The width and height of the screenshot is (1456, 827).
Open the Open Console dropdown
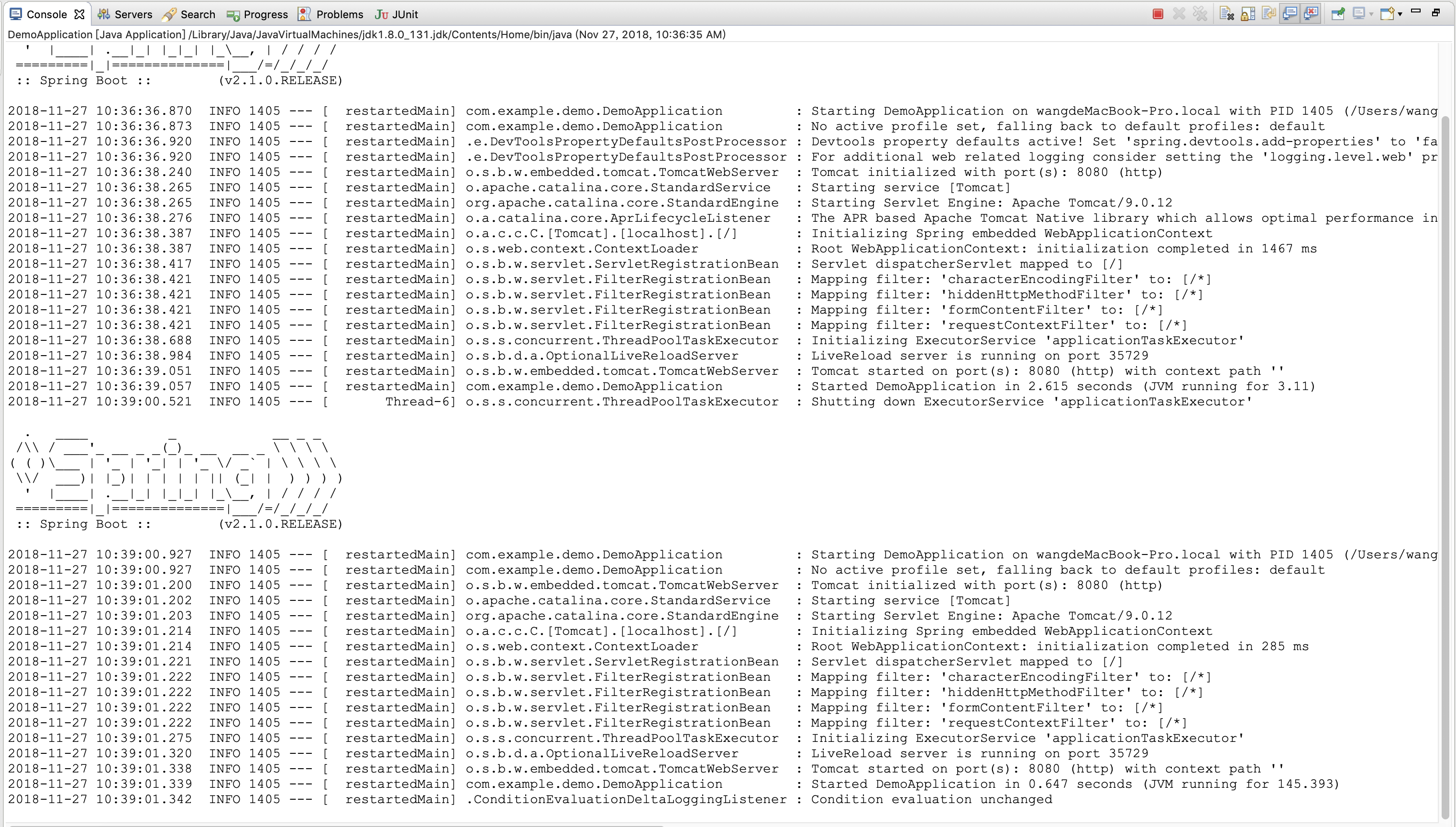(x=1401, y=14)
